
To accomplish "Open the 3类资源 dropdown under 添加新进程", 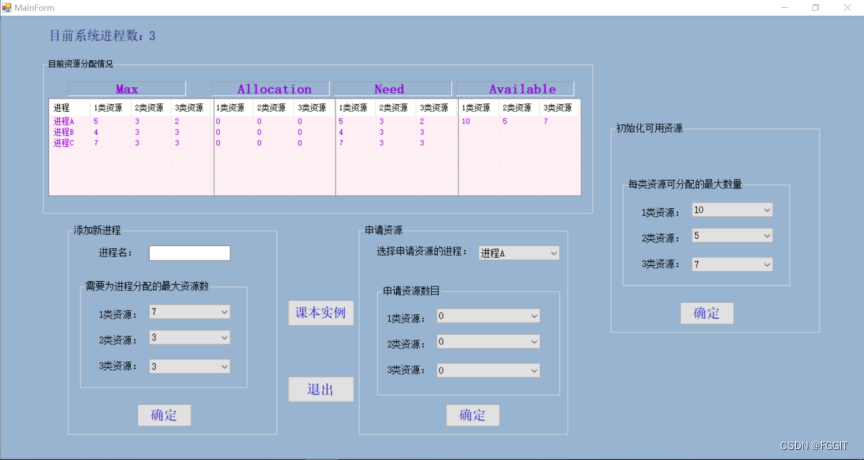I will [x=190, y=366].
